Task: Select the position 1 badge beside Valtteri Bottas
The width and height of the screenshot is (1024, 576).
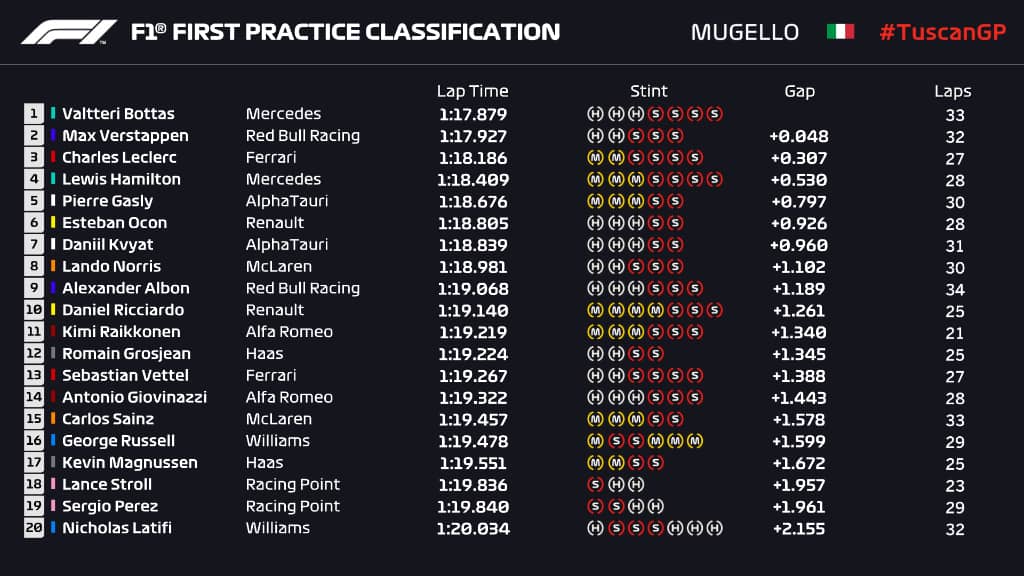Action: tap(34, 114)
